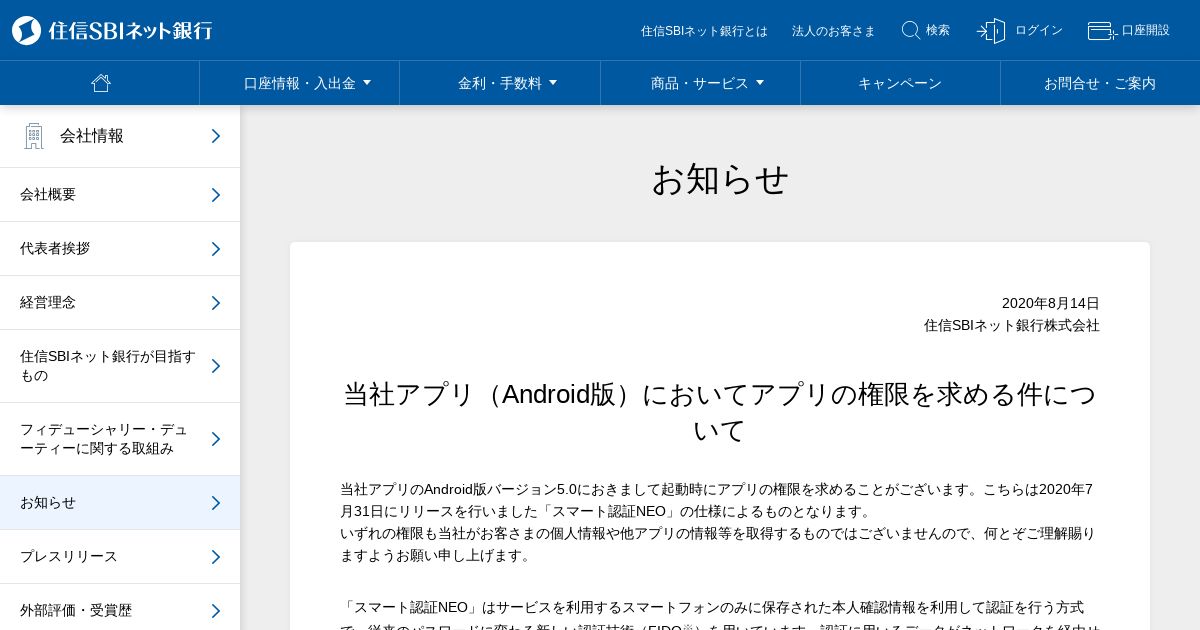Screen dimensions: 1200x630
Task: Click the account opening card icon
Action: tap(1102, 31)
